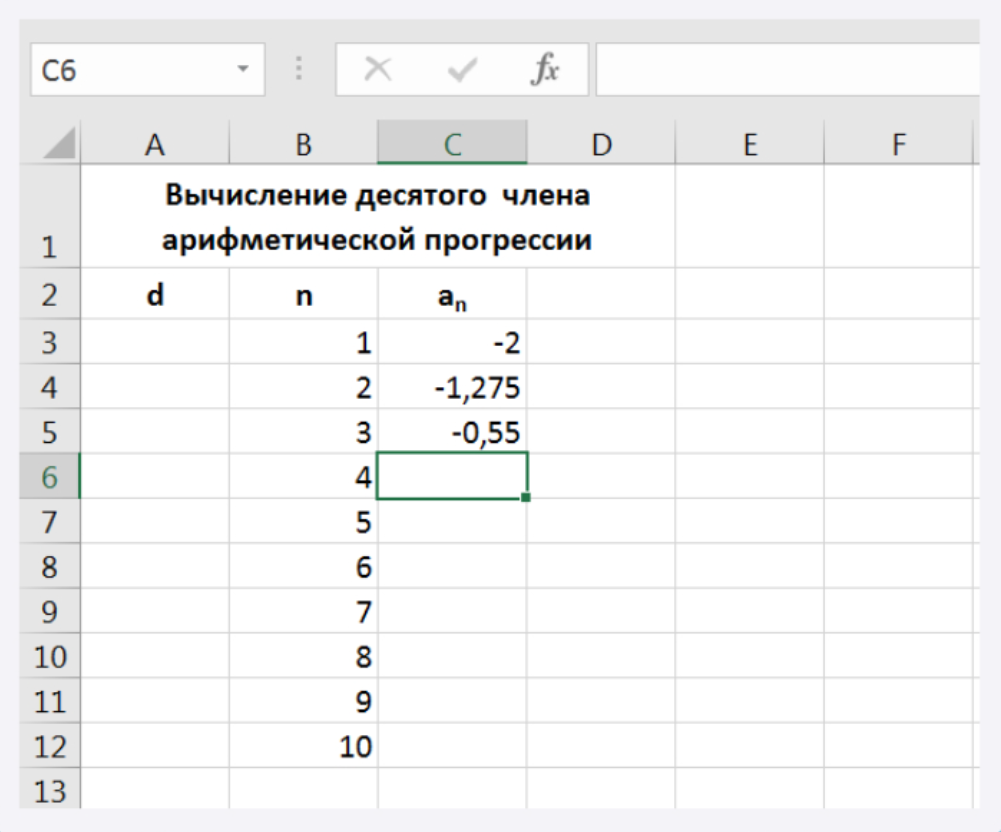Select row 12 header

pyautogui.click(x=49, y=746)
